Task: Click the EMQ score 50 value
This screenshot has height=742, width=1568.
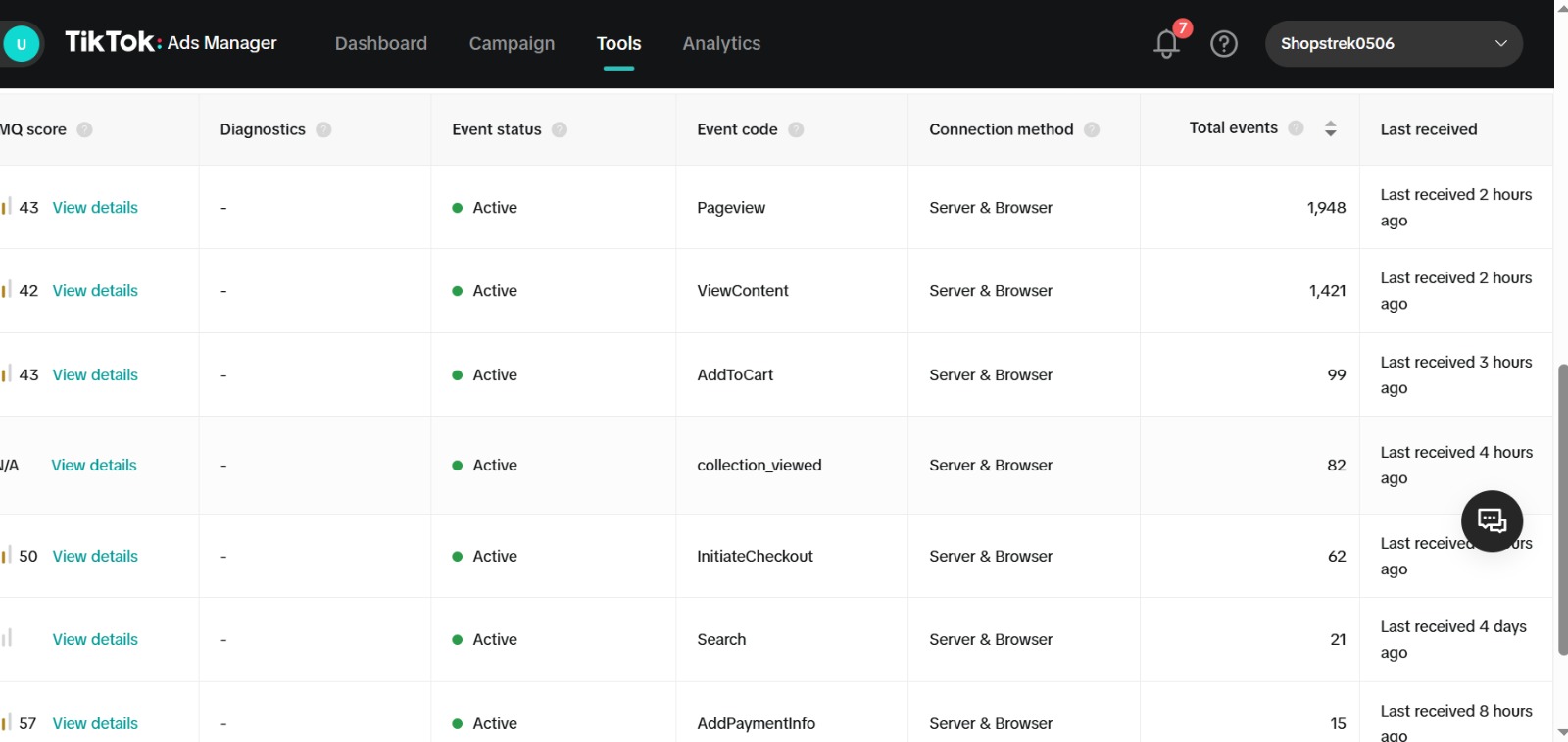Action: [28, 557]
